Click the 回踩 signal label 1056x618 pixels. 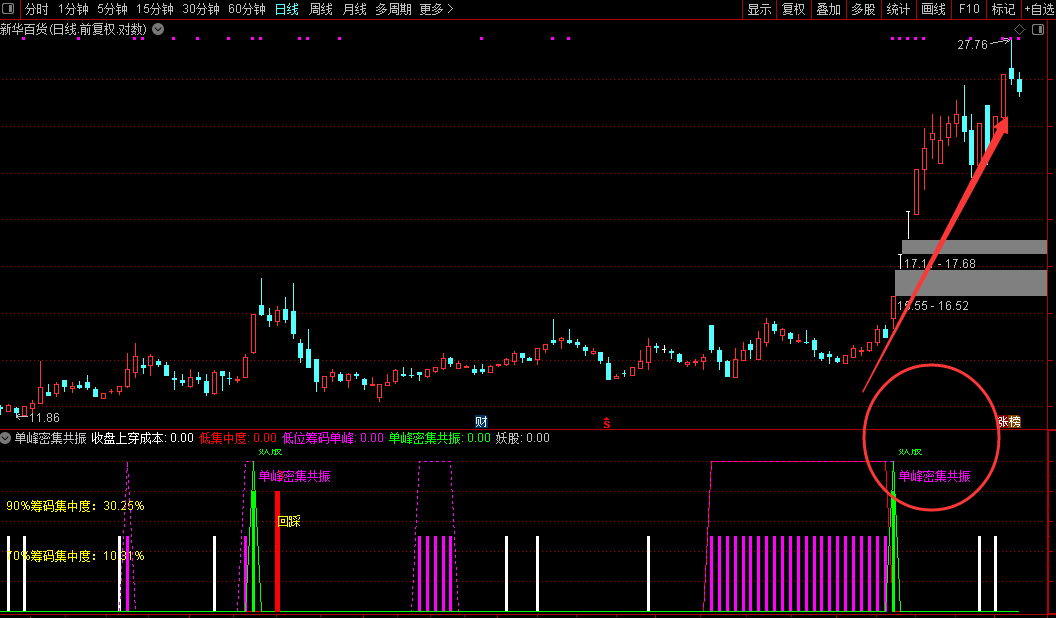click(x=289, y=521)
